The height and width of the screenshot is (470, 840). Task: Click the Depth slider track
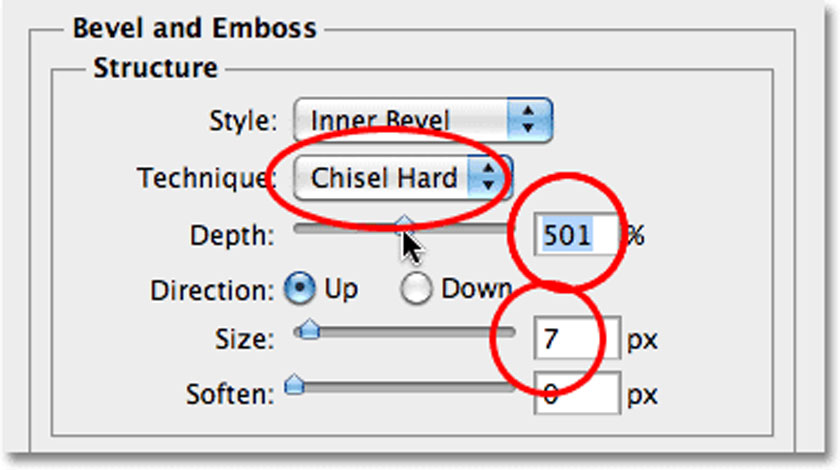pos(404,229)
